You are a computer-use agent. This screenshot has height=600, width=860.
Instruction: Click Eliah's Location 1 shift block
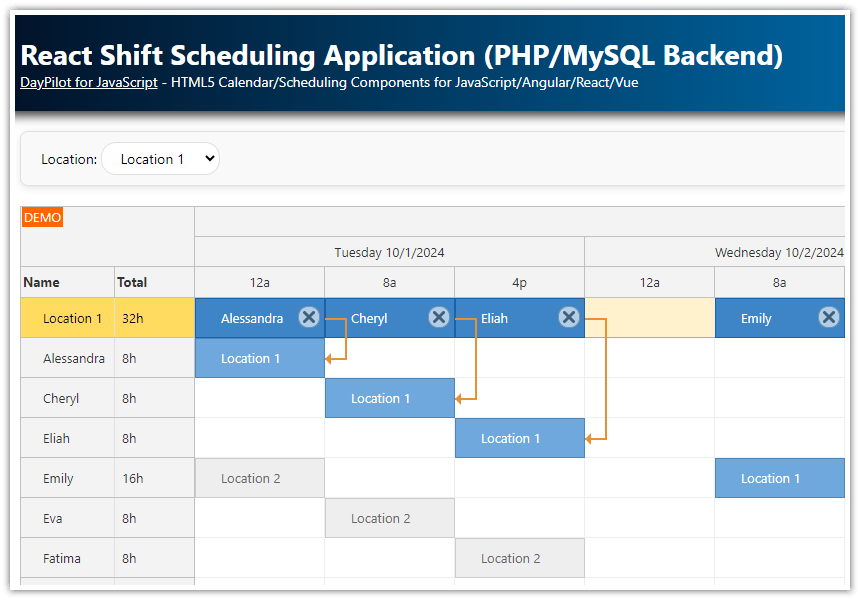click(519, 437)
